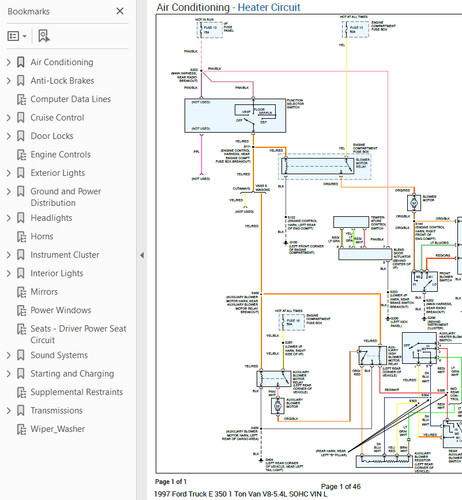Select the Cruise Control bookmark

click(x=57, y=118)
